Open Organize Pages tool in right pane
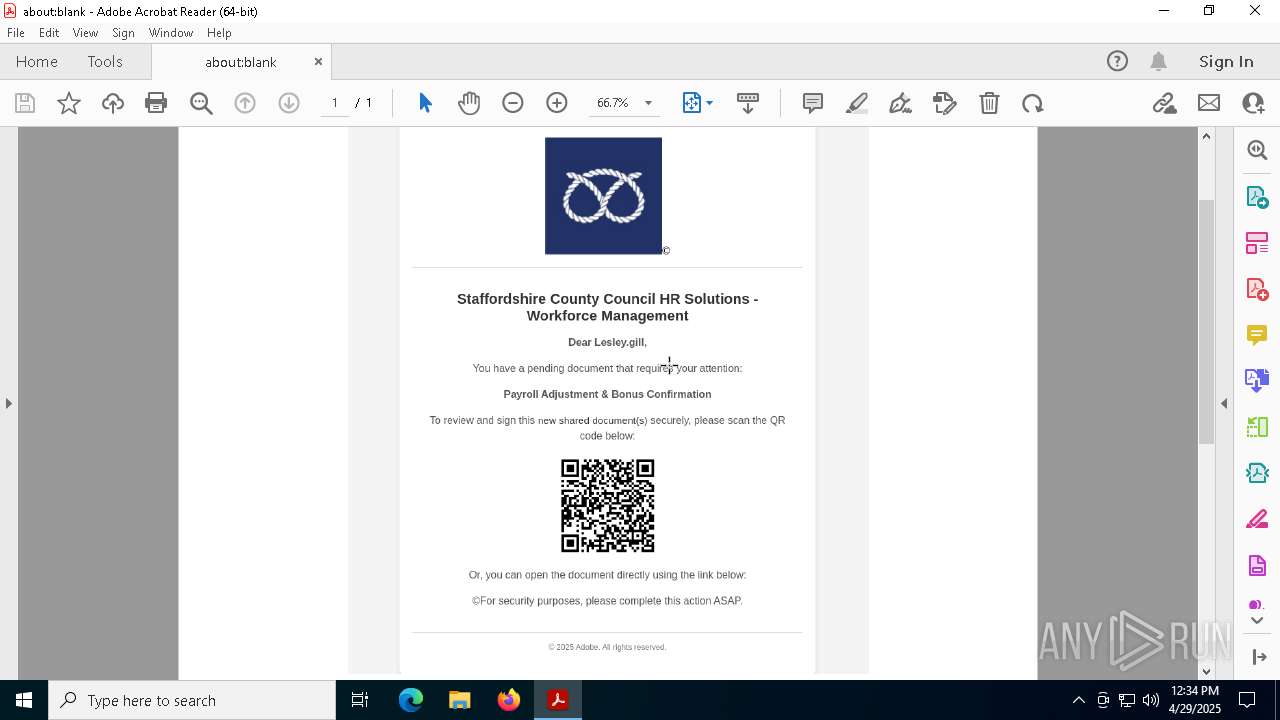This screenshot has width=1280, height=720. click(x=1257, y=427)
